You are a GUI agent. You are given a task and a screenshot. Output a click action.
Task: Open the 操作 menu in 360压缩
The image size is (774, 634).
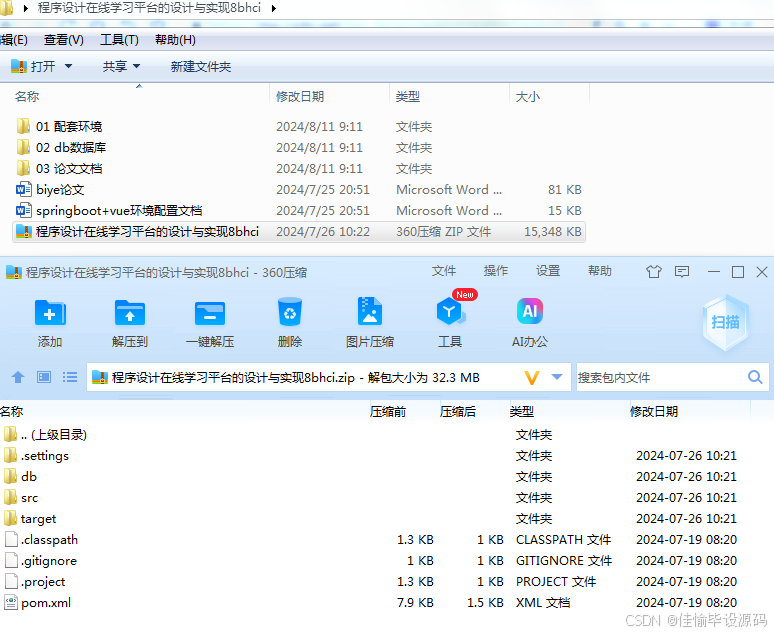coord(496,271)
